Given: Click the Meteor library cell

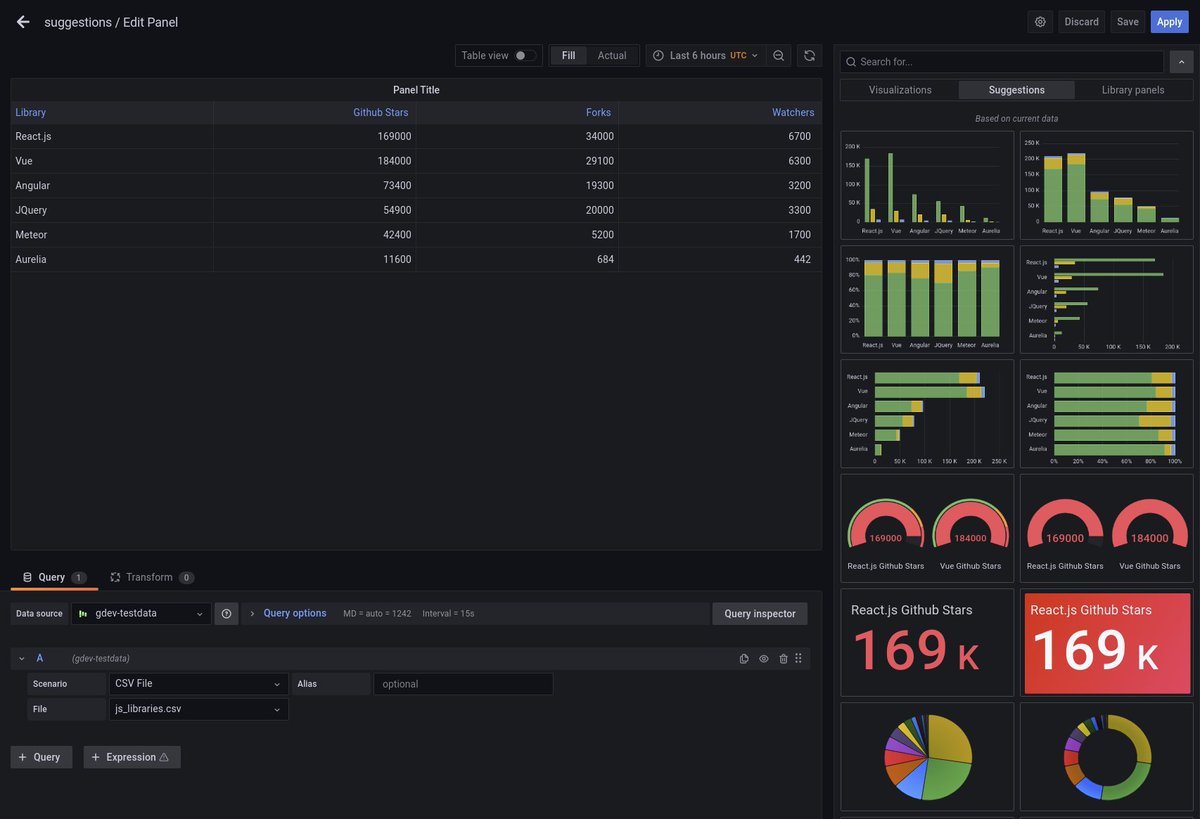Looking at the screenshot, I should tap(112, 235).
